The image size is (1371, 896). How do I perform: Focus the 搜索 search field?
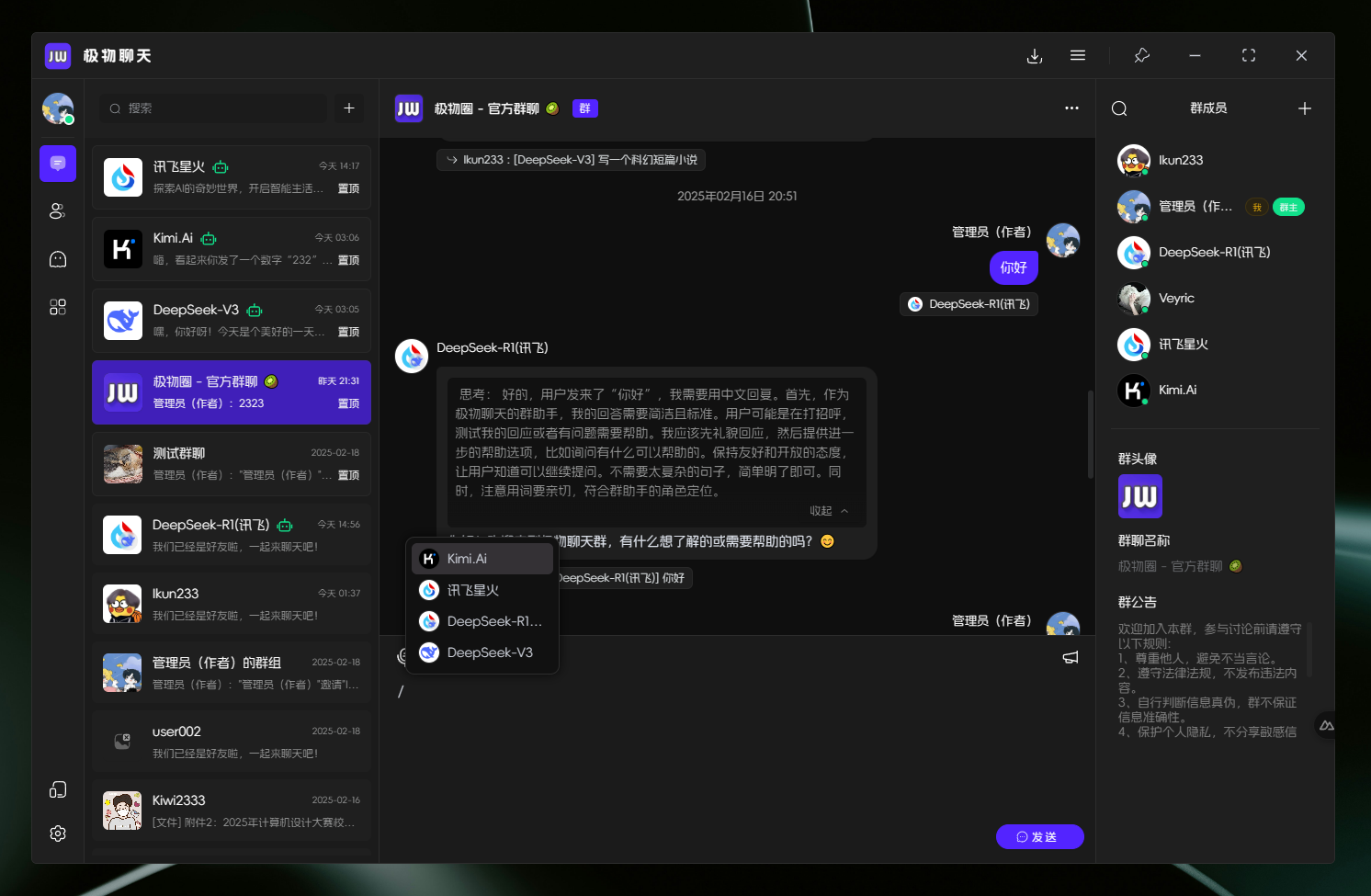(213, 108)
